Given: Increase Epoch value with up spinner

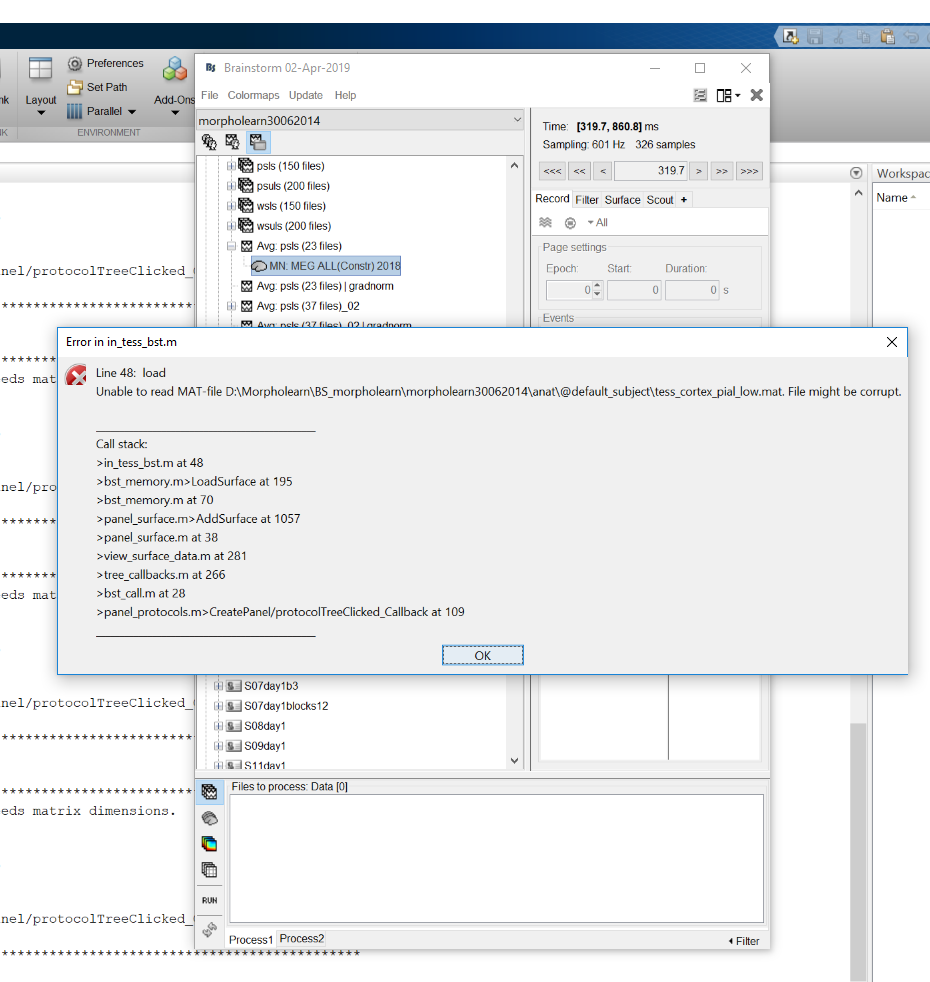Looking at the screenshot, I should coord(597,286).
